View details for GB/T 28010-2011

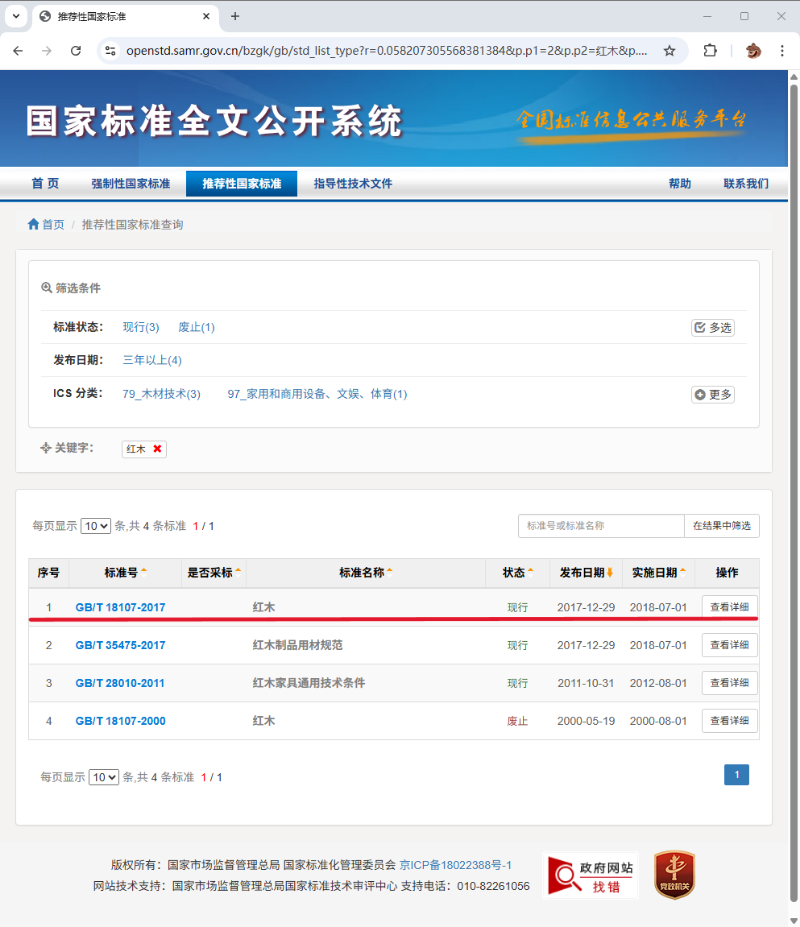click(729, 683)
